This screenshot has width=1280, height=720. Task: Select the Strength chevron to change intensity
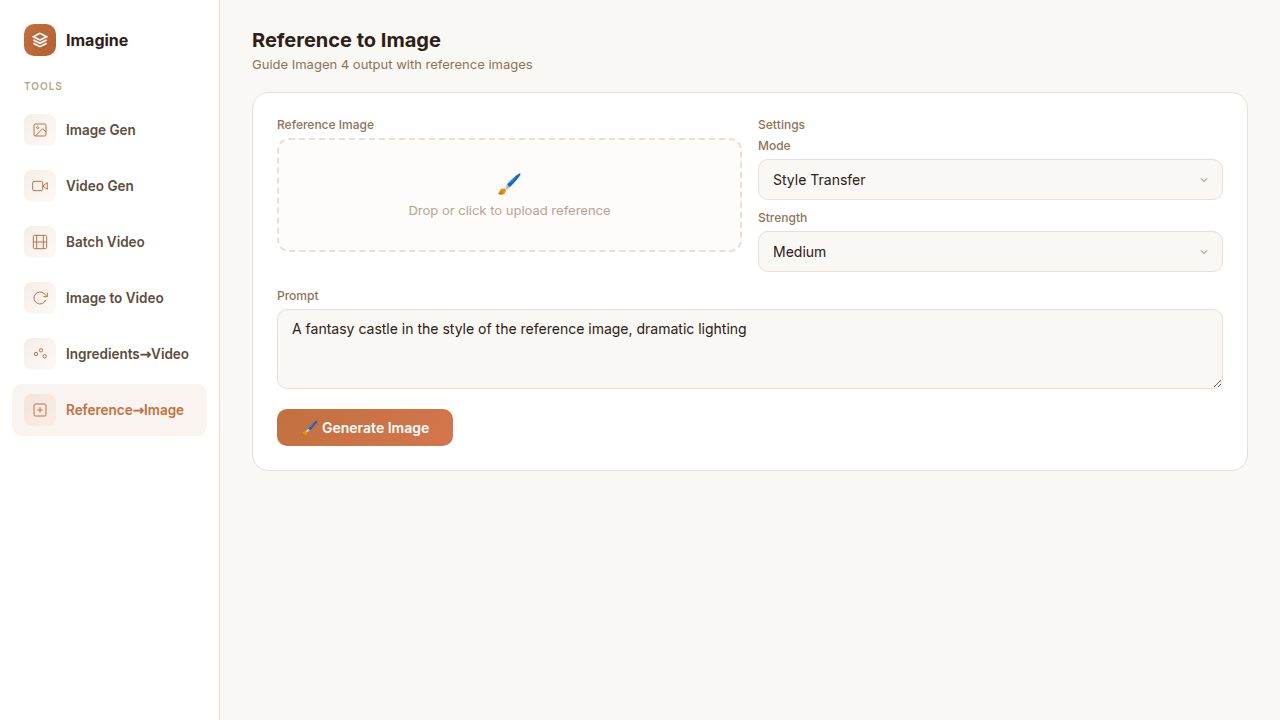click(x=1204, y=251)
